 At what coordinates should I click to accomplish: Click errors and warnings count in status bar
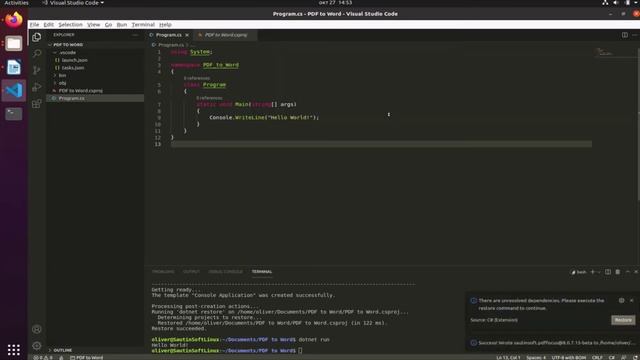(x=43, y=358)
